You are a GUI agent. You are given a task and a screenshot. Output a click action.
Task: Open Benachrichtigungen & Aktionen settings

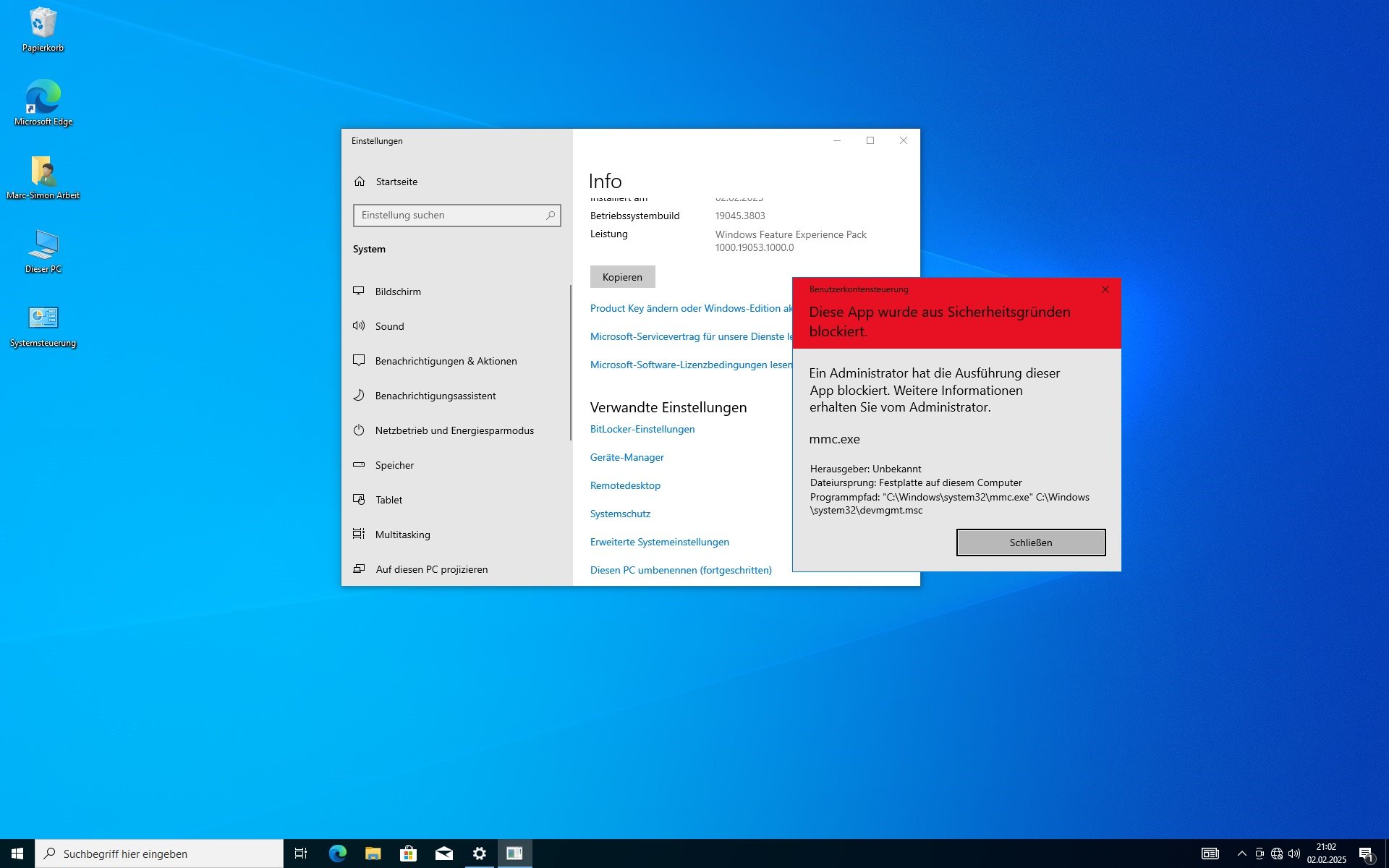pos(446,361)
